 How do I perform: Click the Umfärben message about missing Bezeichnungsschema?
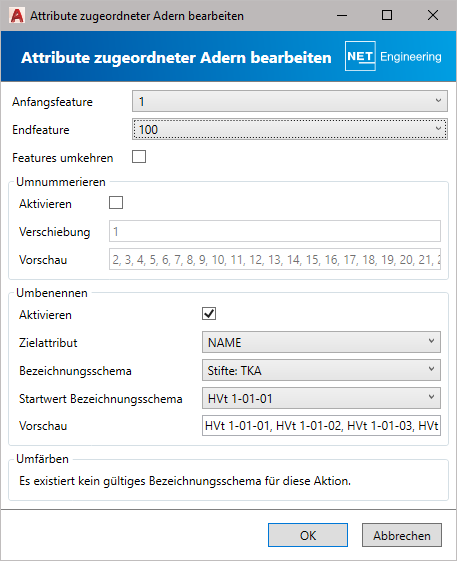tap(185, 481)
